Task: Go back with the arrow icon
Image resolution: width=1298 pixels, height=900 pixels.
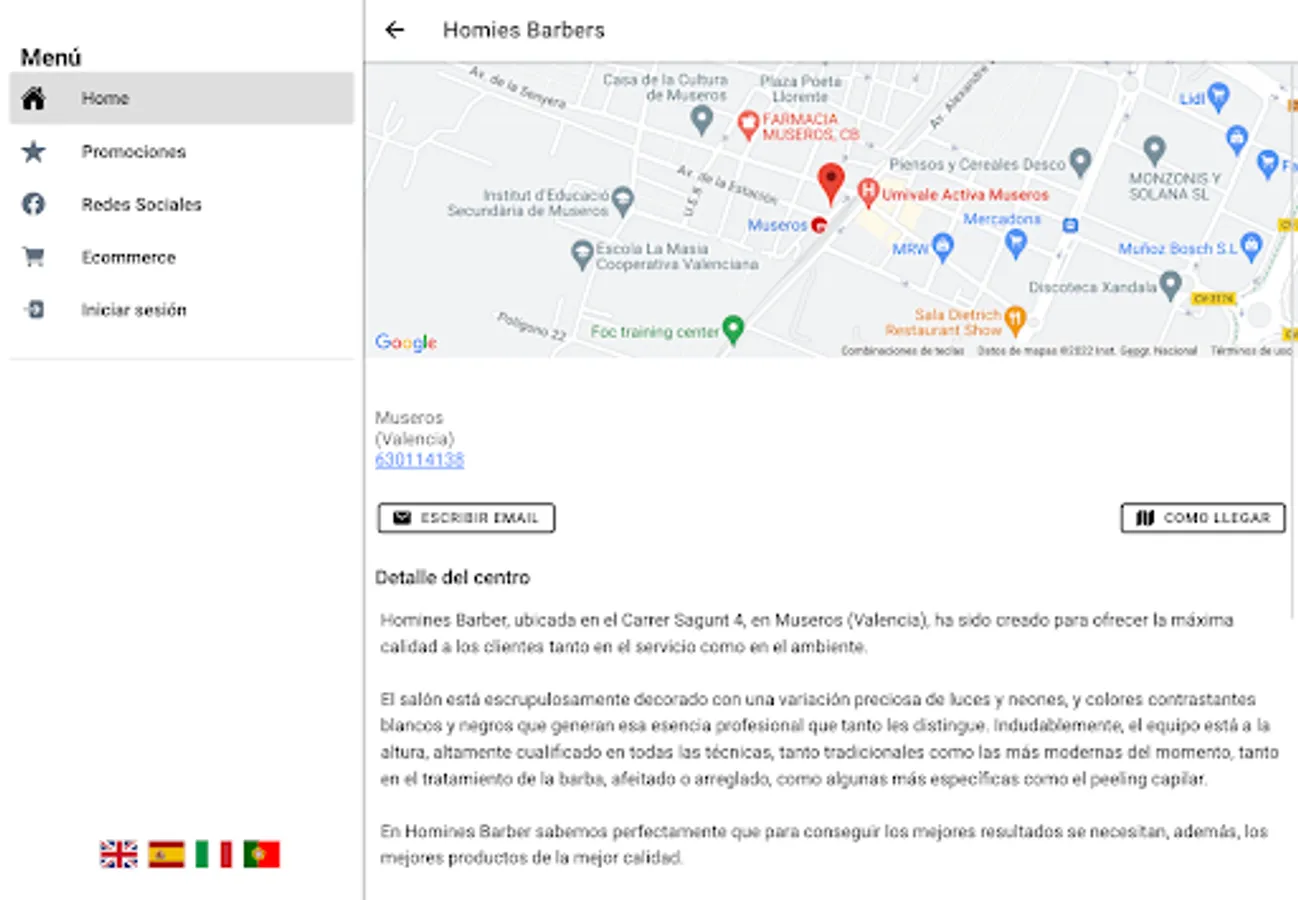Action: [x=394, y=30]
